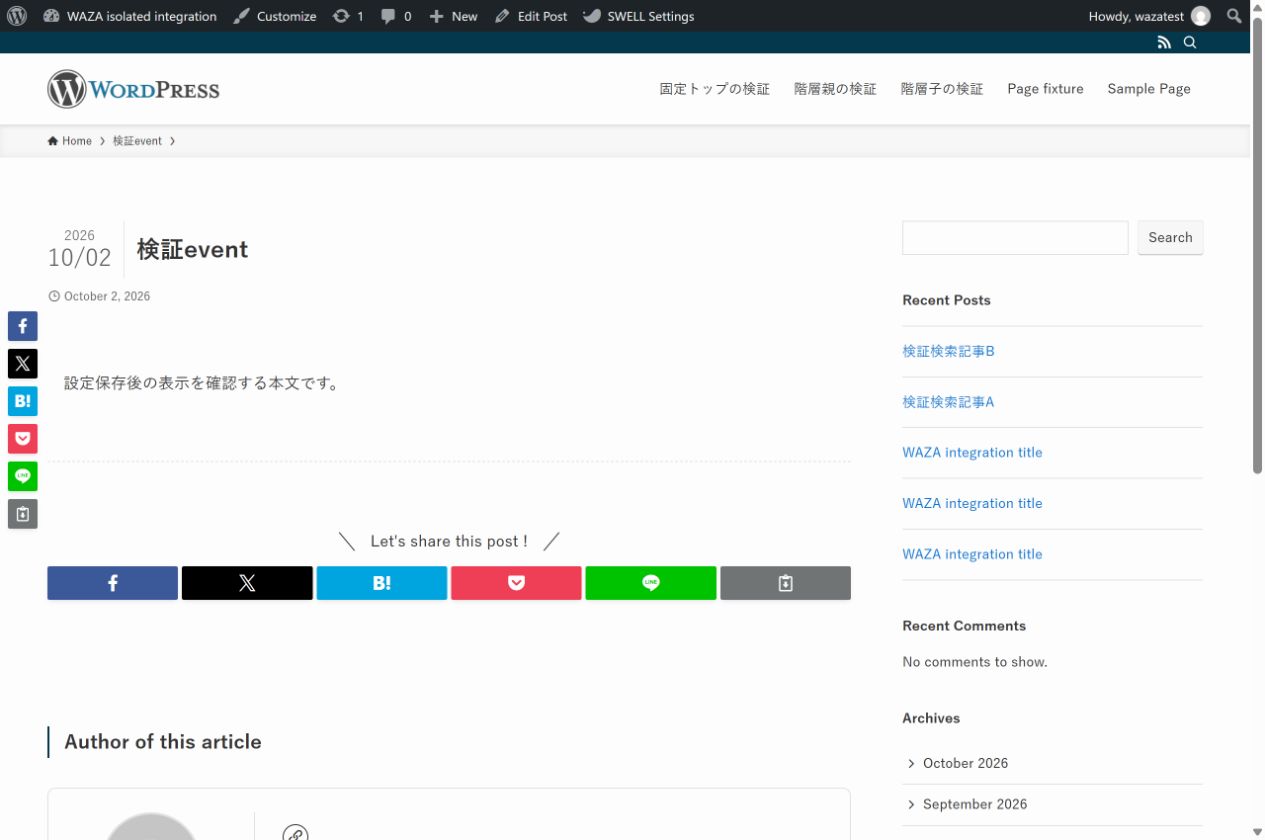
Task: Click the Search button in sidebar
Action: (x=1171, y=238)
